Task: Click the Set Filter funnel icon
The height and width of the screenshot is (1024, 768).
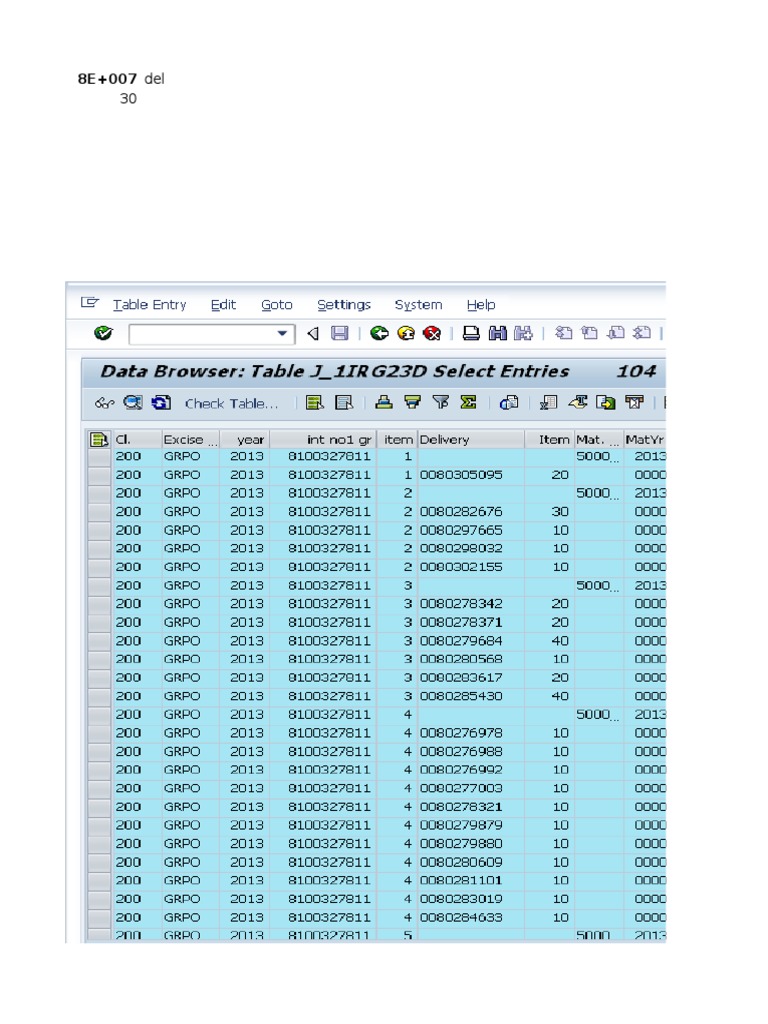Action: pos(441,403)
